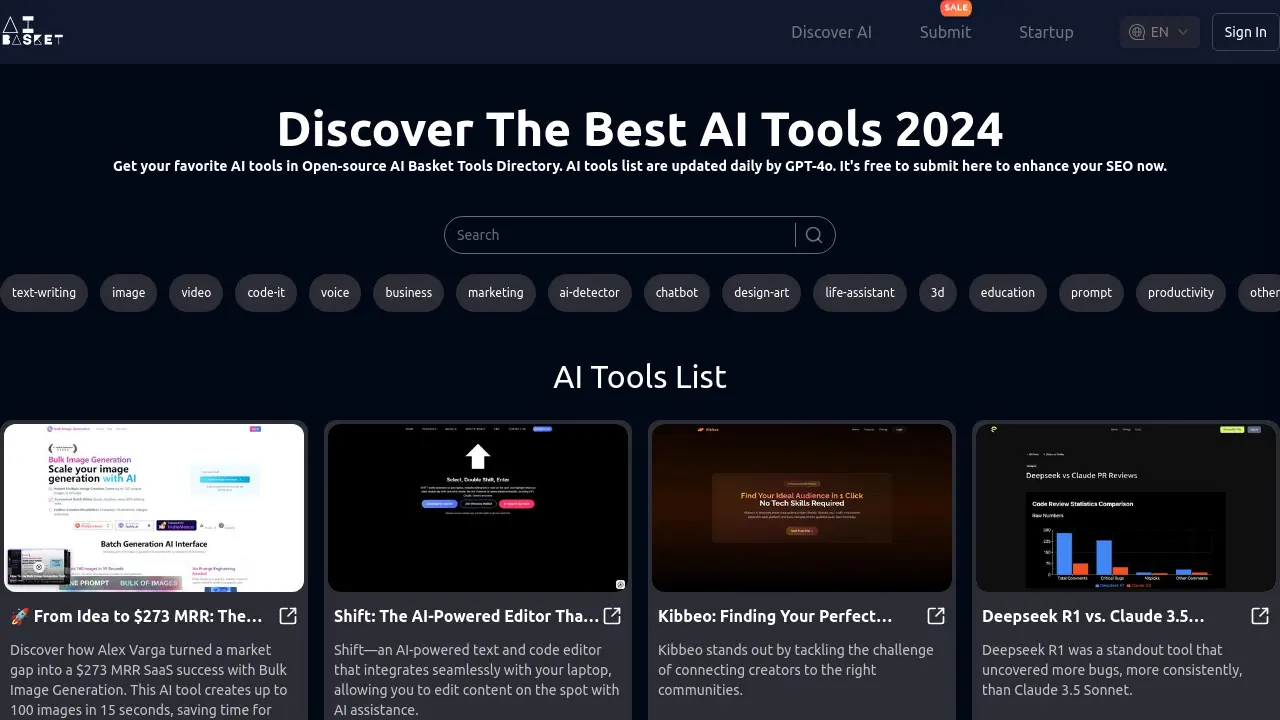
Task: Click the SALE badge above Submit
Action: (956, 8)
